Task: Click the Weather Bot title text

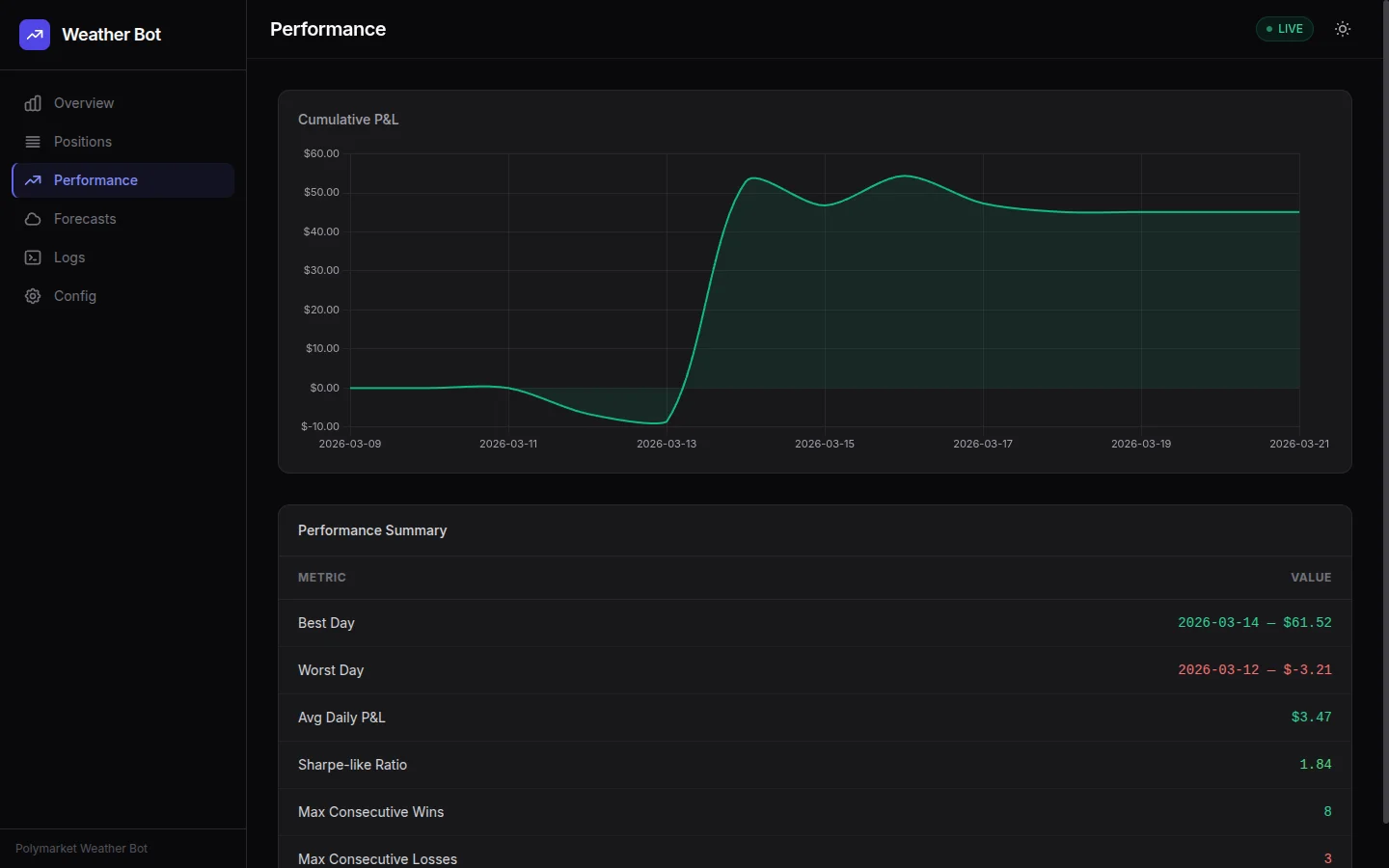Action: point(111,35)
